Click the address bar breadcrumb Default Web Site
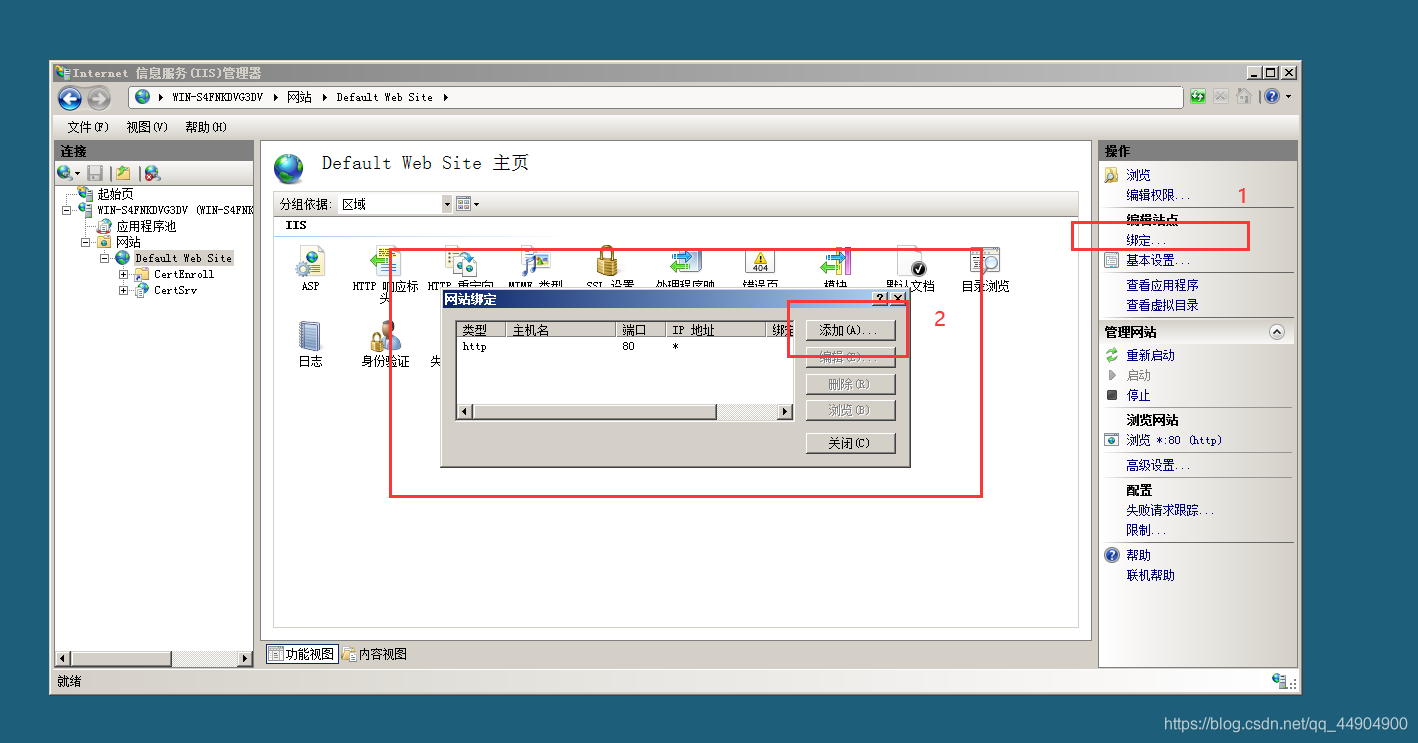The height and width of the screenshot is (743, 1418). [x=384, y=97]
